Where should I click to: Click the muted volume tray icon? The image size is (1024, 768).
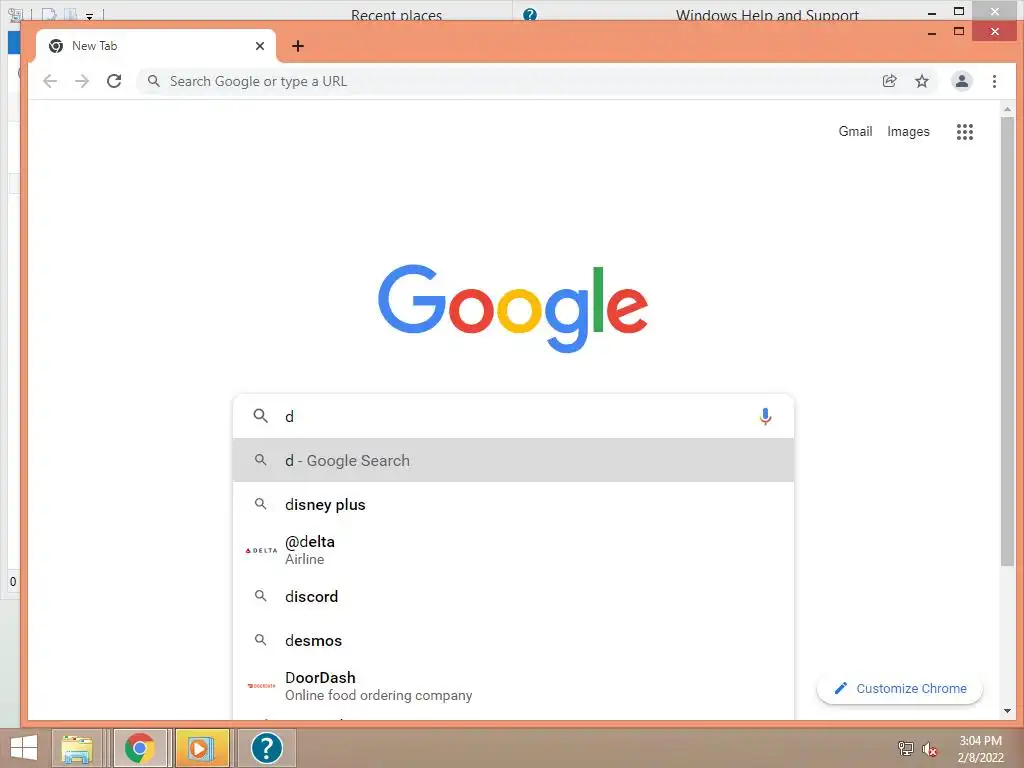pos(930,749)
